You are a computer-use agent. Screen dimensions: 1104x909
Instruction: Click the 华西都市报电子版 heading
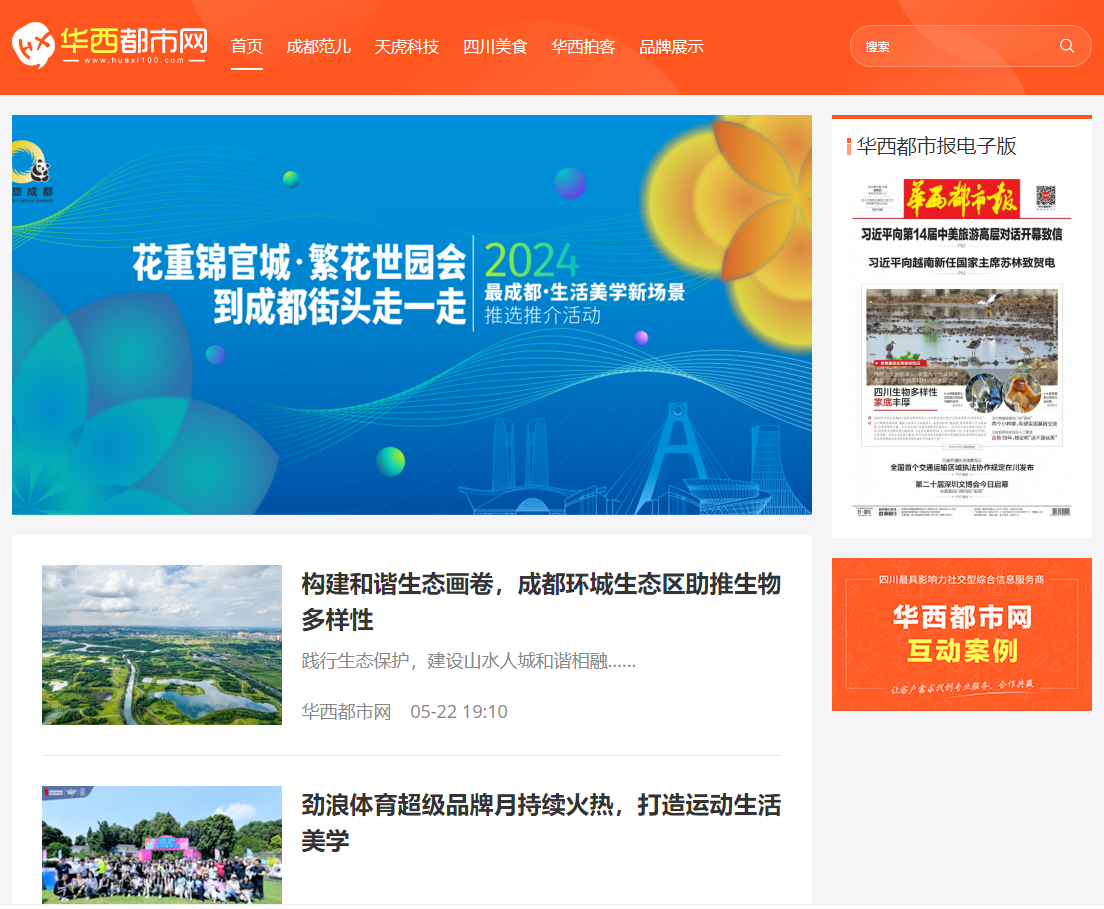pyautogui.click(x=936, y=146)
